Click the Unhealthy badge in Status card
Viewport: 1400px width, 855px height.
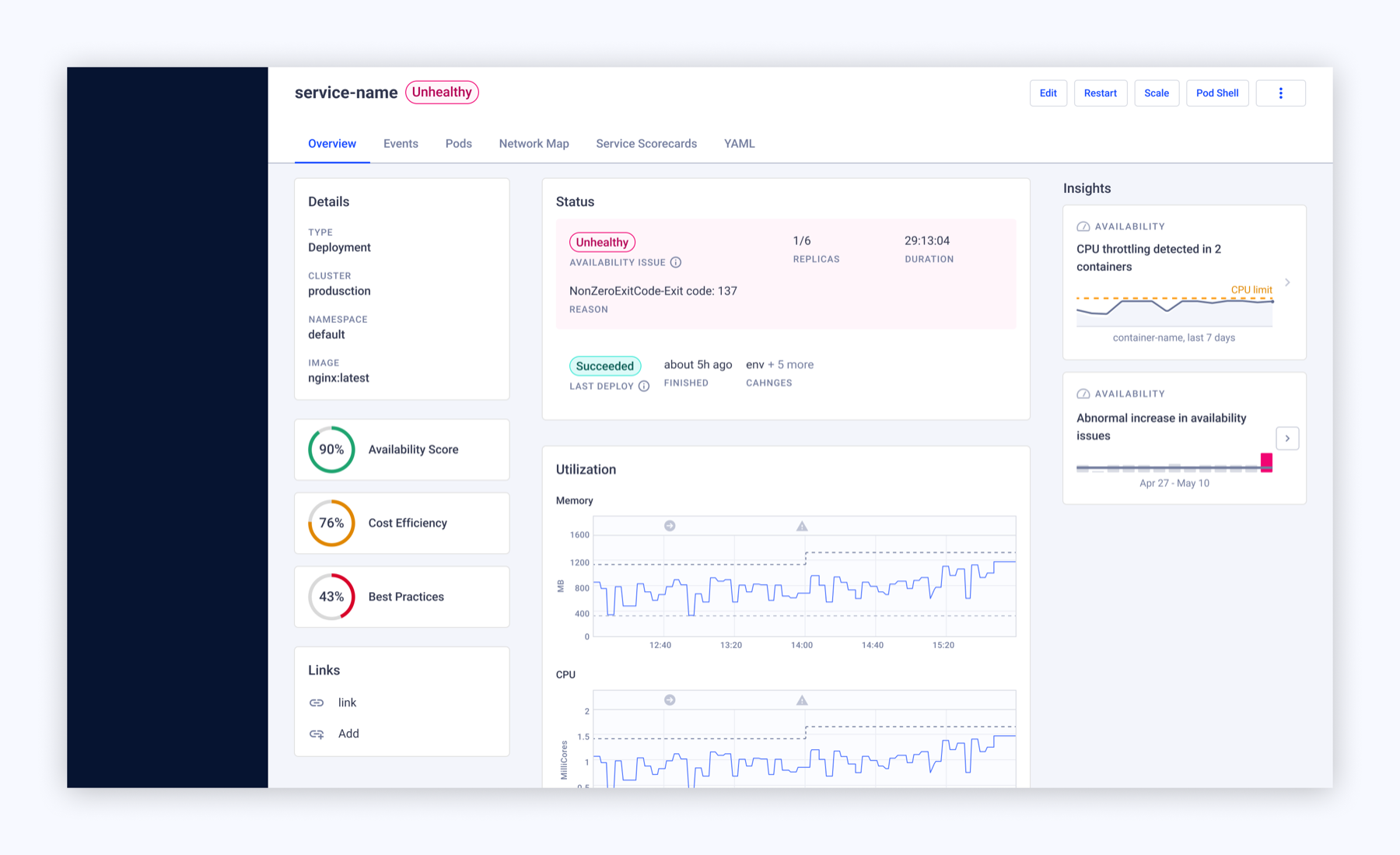[x=602, y=242]
